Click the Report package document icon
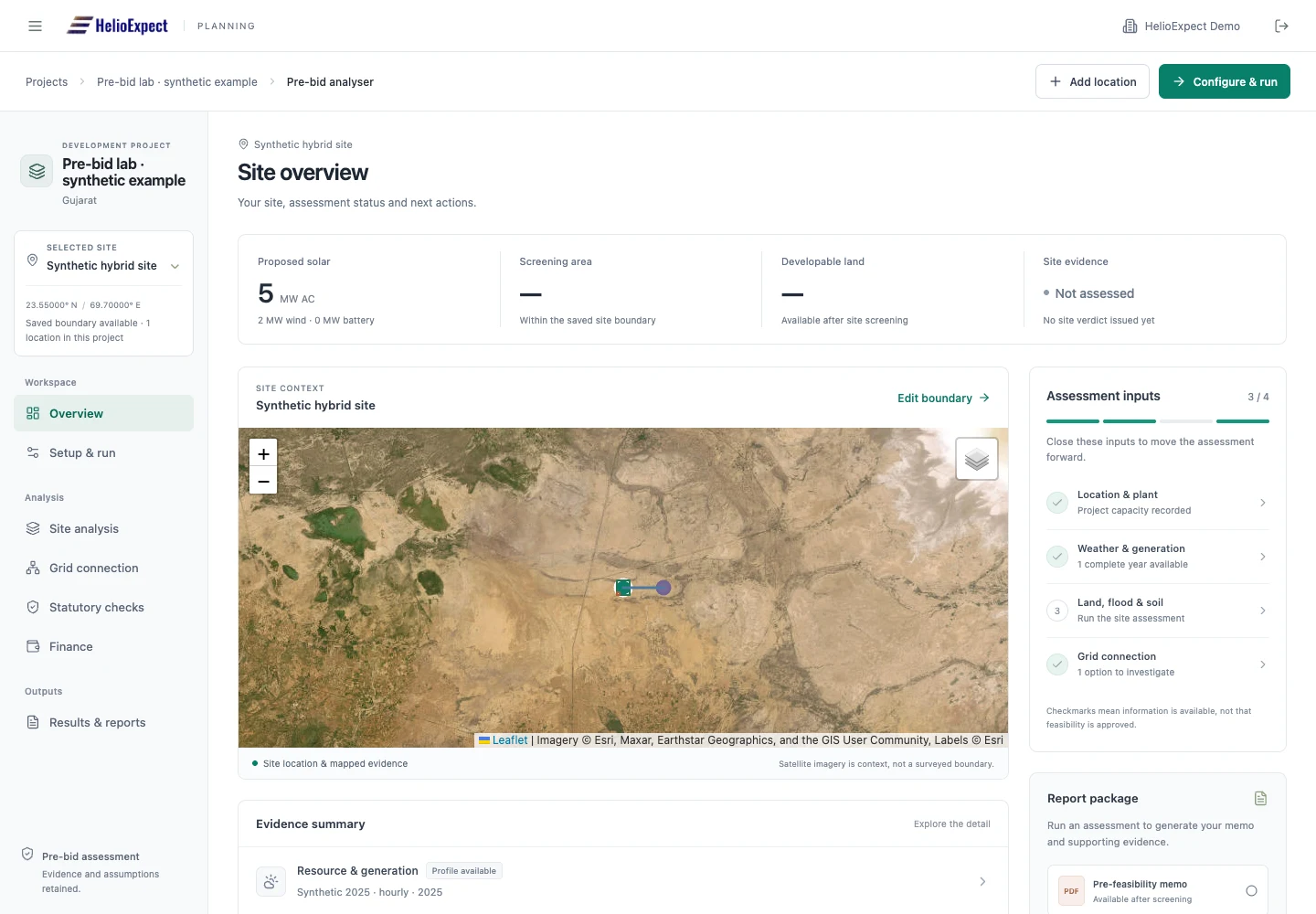Screen dimensions: 1316x914 click(1260, 799)
